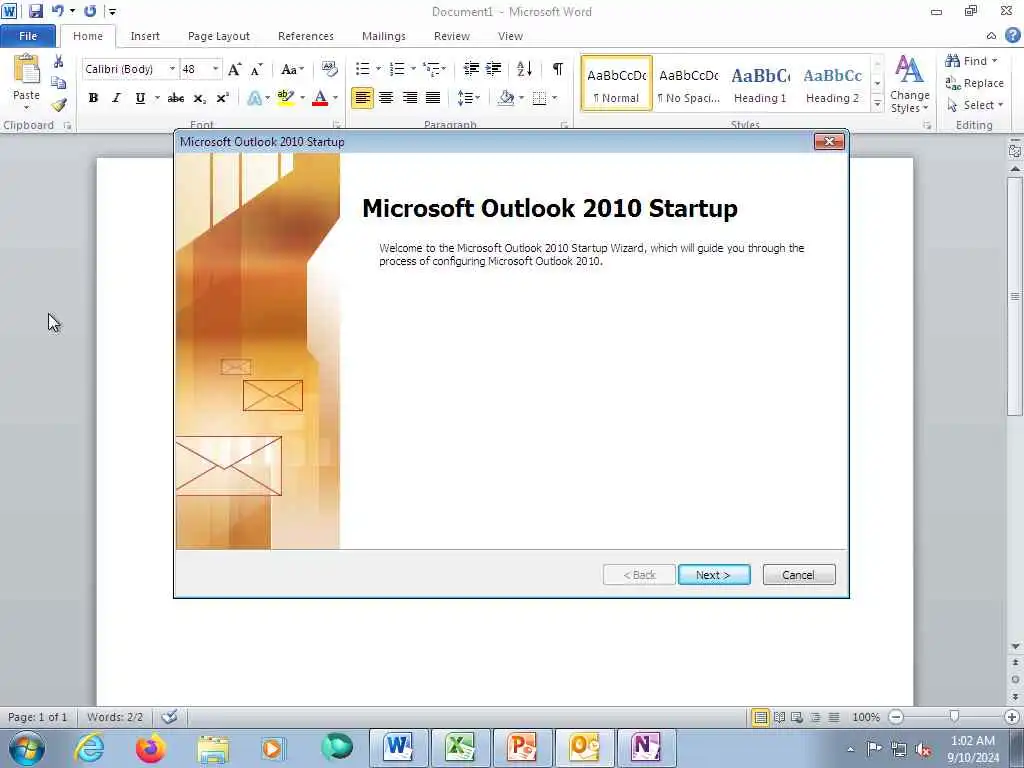Viewport: 1024px width, 768px height.
Task: Switch to the View tab
Action: coord(510,36)
